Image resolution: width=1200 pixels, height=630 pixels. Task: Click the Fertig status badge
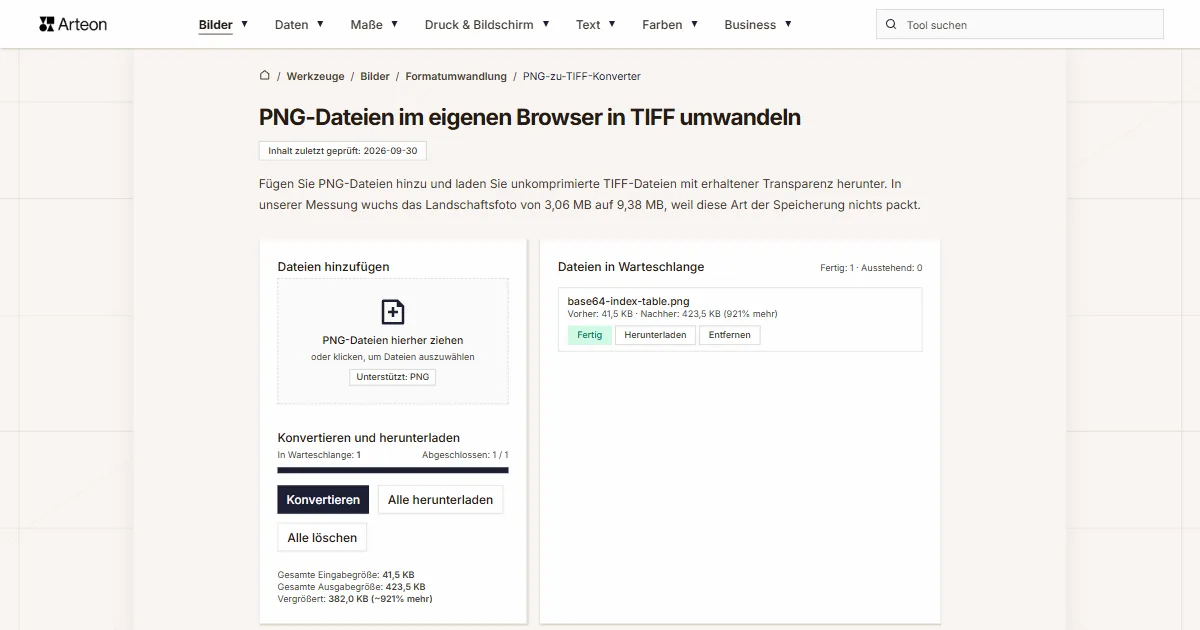coord(590,335)
